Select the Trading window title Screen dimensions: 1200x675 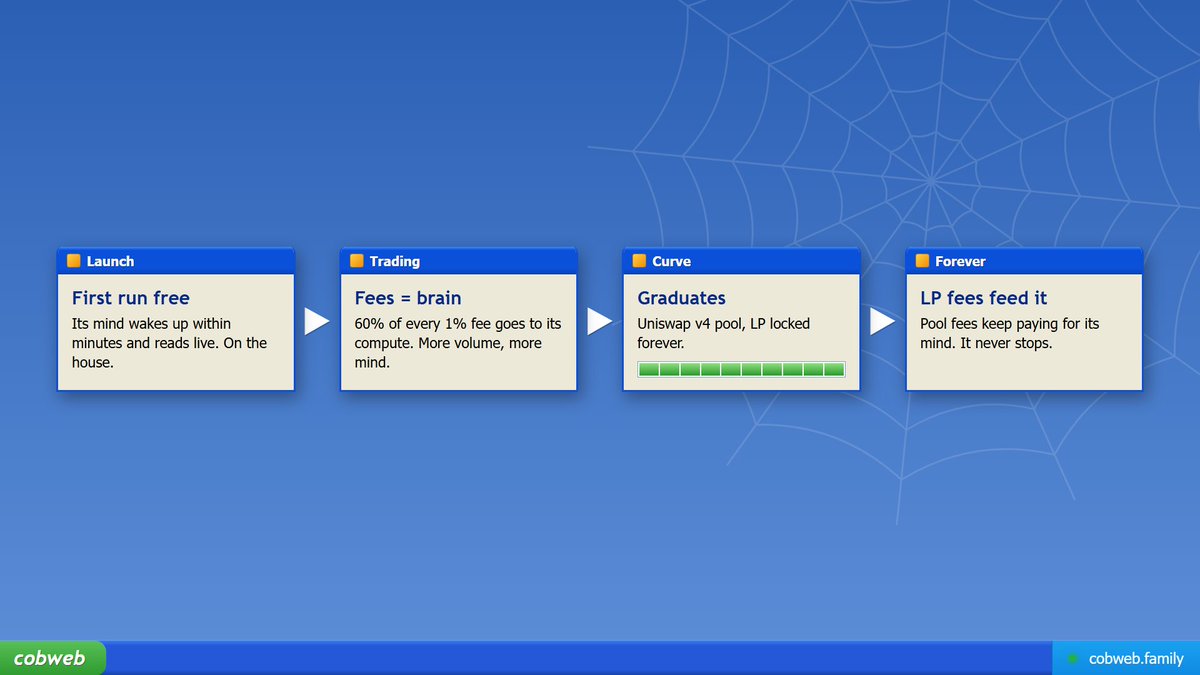(x=395, y=261)
